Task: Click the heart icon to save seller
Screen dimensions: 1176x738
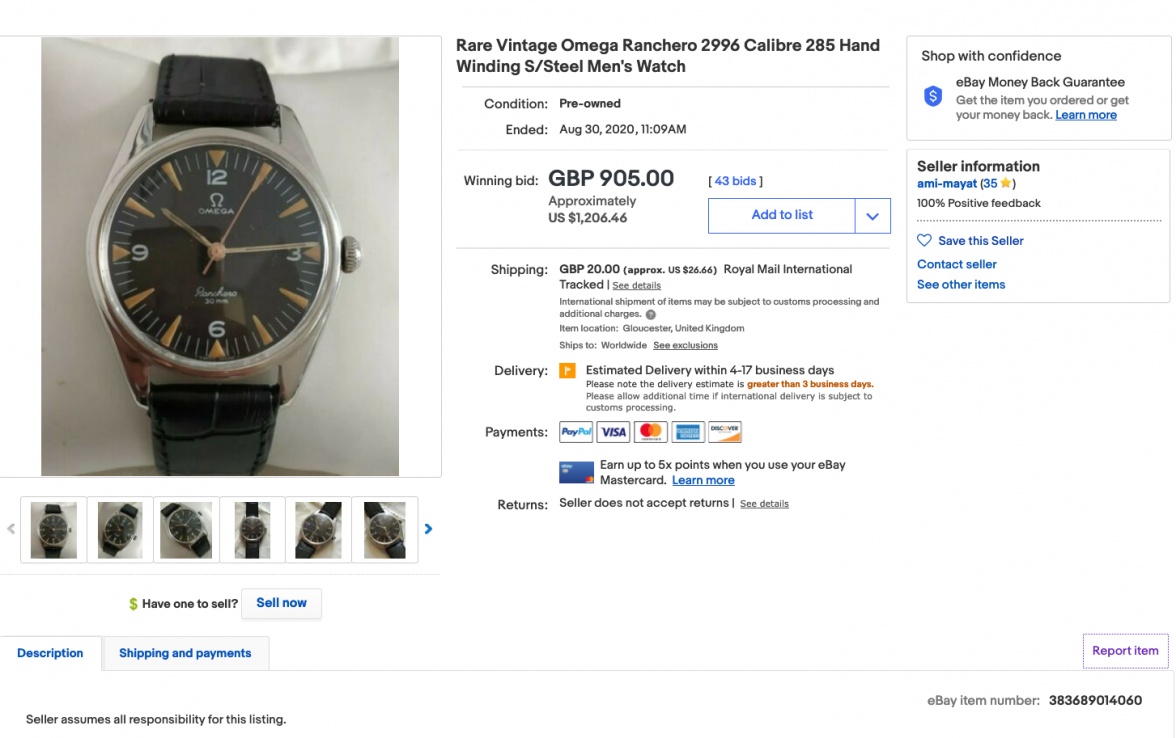Action: (x=925, y=241)
